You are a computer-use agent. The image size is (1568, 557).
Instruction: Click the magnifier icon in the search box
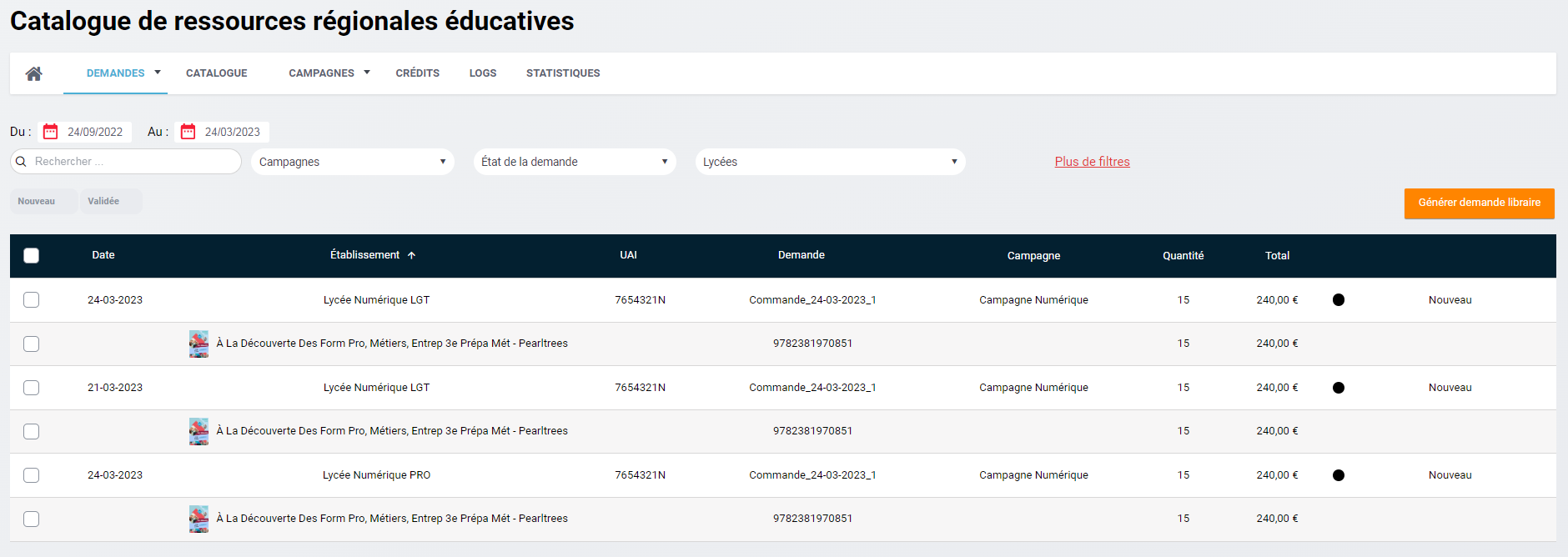(x=22, y=162)
